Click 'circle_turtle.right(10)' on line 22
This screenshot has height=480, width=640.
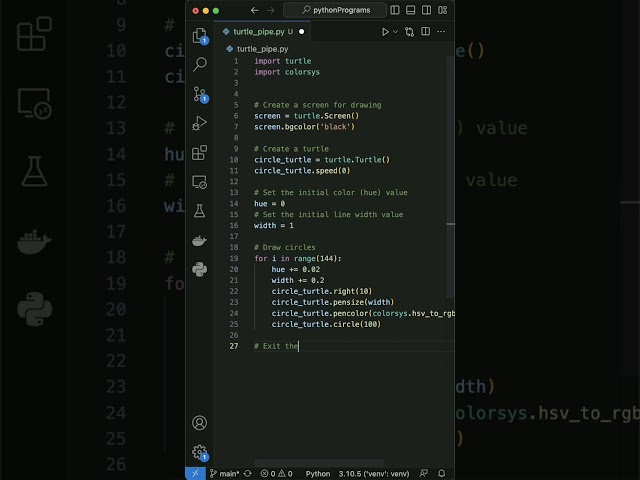[322, 291]
